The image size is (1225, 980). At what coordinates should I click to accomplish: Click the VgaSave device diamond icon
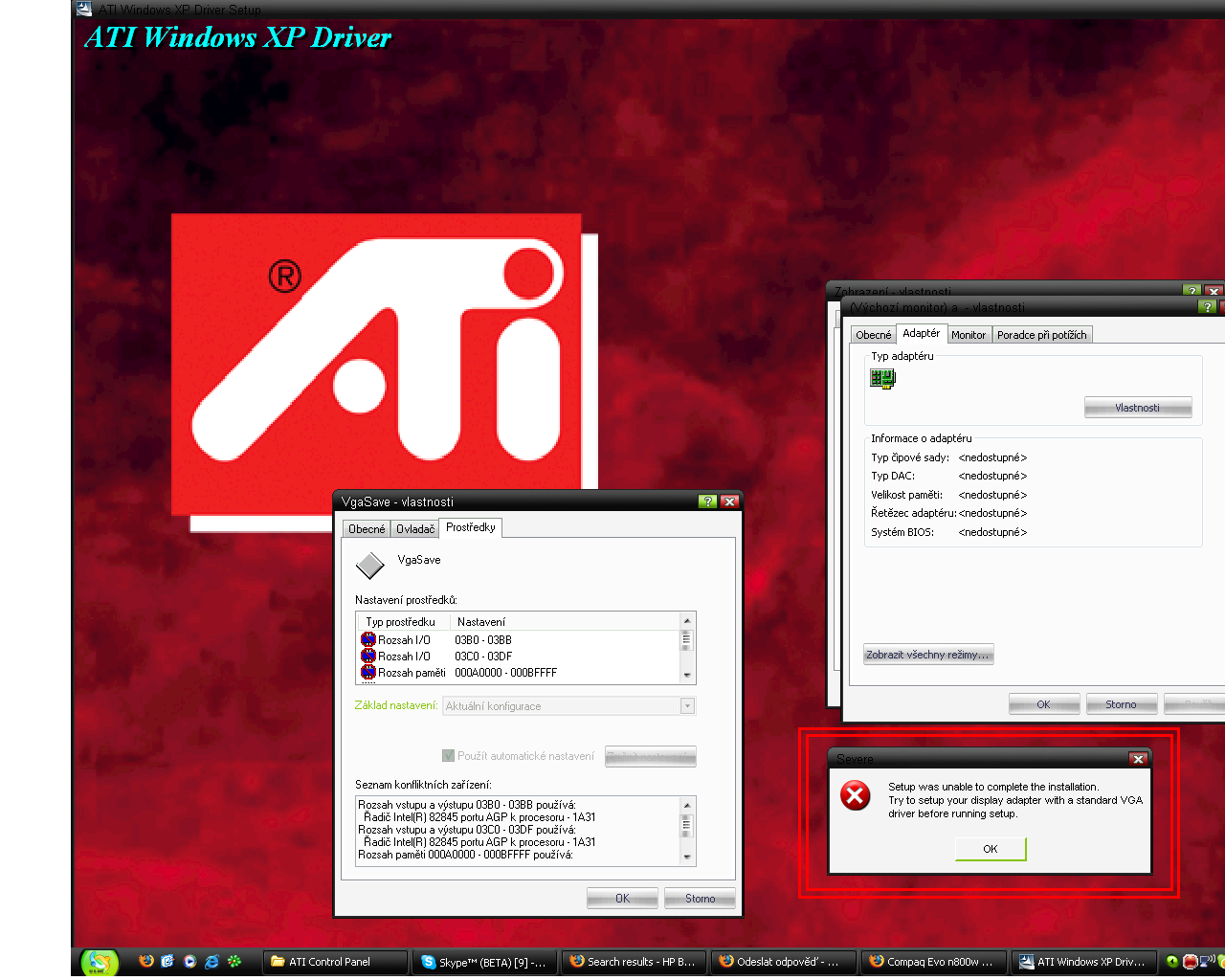369,566
